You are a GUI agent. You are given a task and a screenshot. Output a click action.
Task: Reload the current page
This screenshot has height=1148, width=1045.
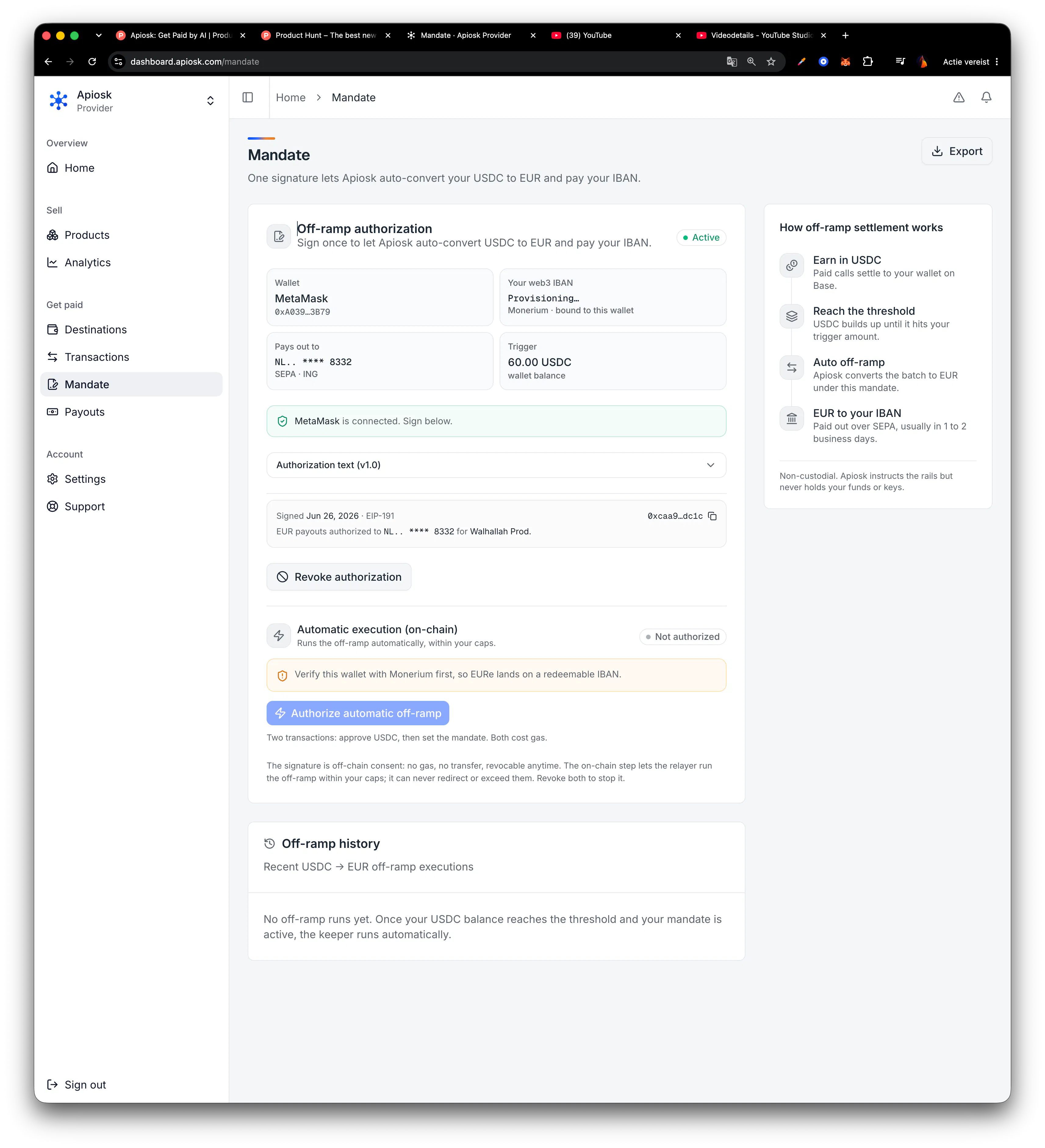click(92, 62)
